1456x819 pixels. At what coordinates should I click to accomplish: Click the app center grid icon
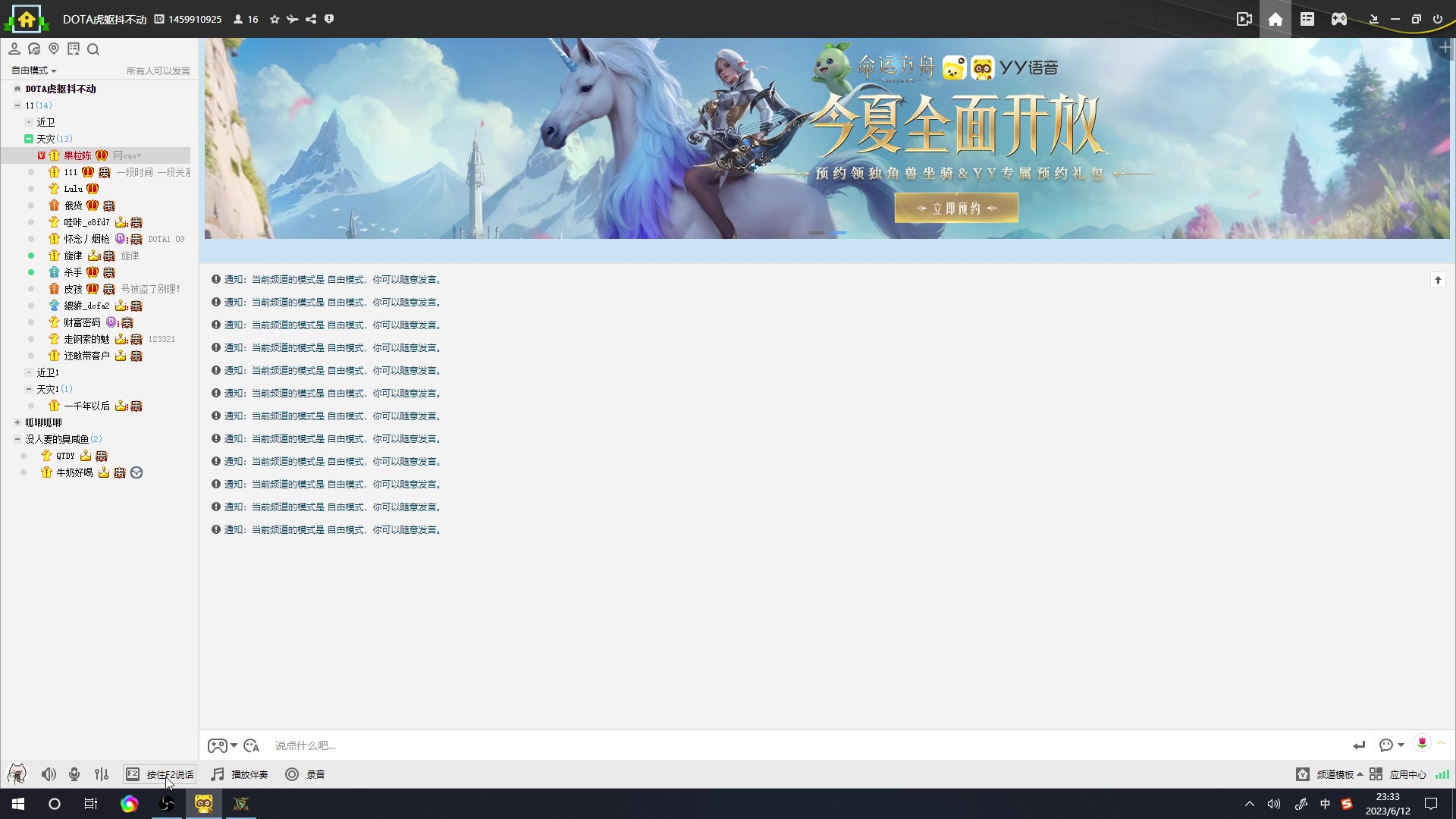click(x=1376, y=774)
